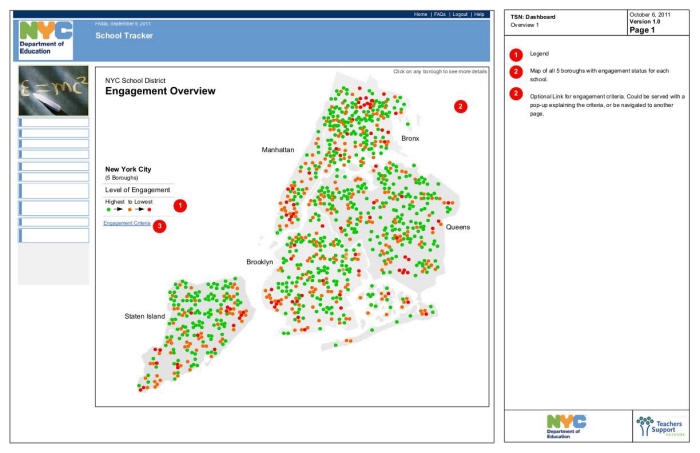This screenshot has width=700, height=453.
Task: Choose the Queens borough label
Action: click(x=458, y=227)
